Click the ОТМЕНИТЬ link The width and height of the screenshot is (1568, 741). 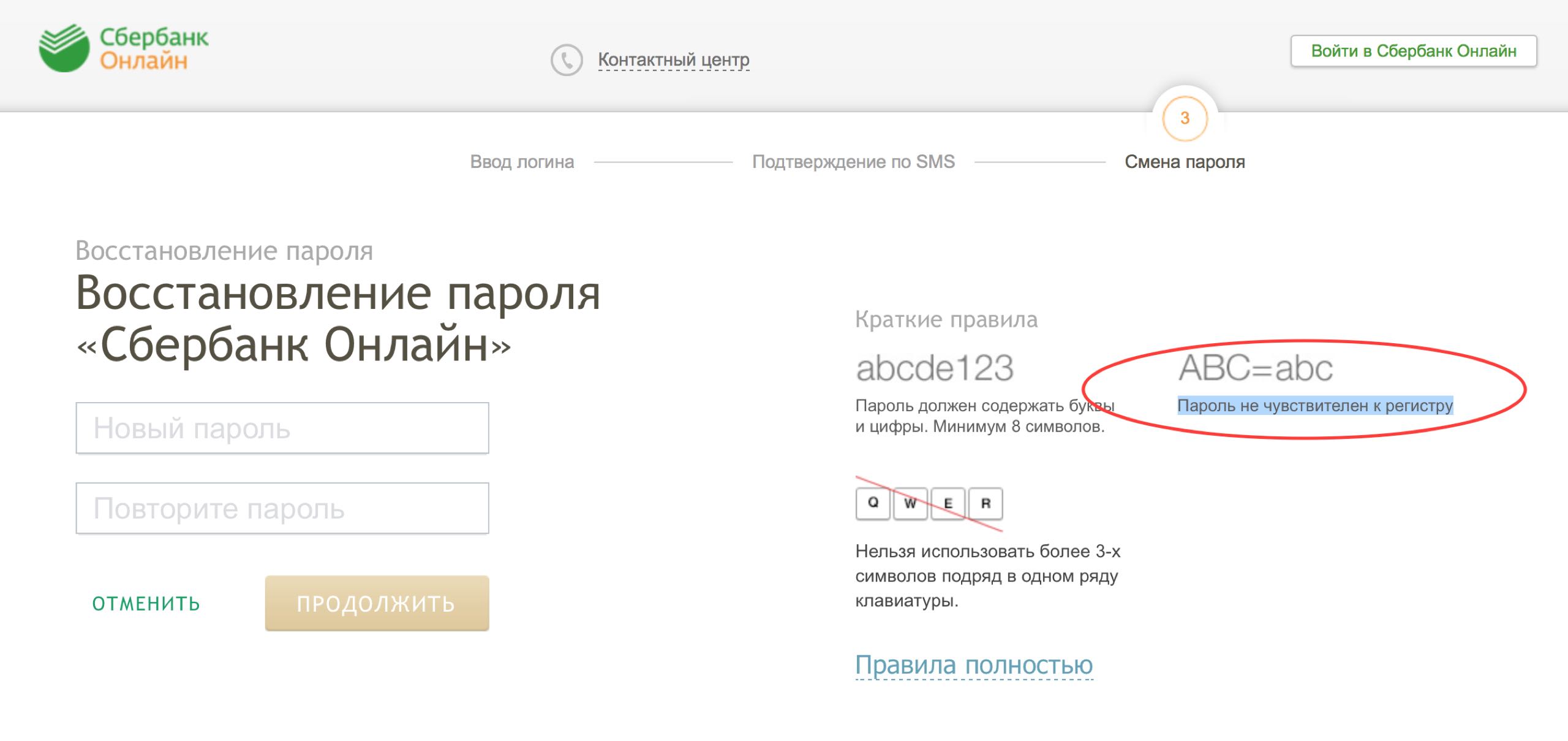pyautogui.click(x=146, y=604)
